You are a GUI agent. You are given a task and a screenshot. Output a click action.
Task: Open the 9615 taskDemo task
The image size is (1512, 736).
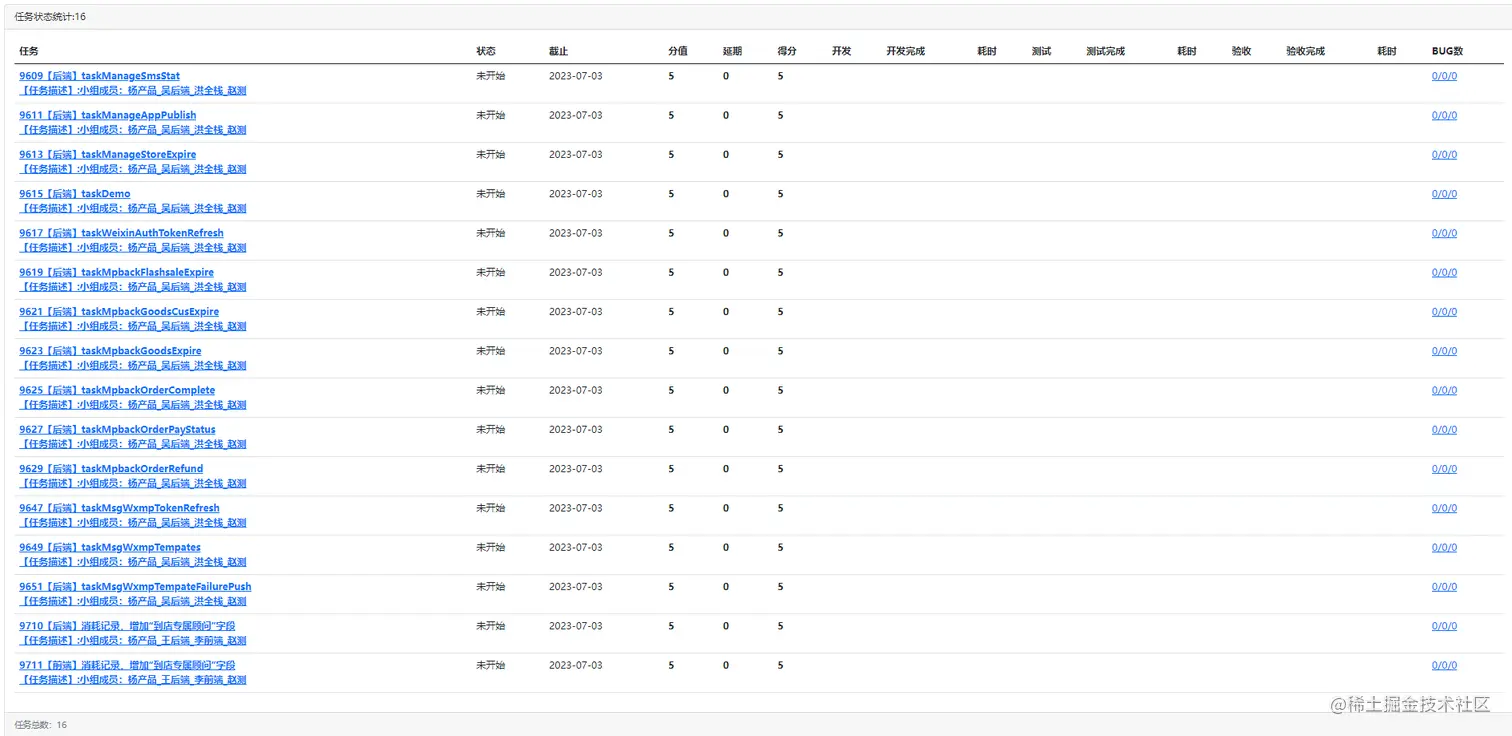(74, 194)
